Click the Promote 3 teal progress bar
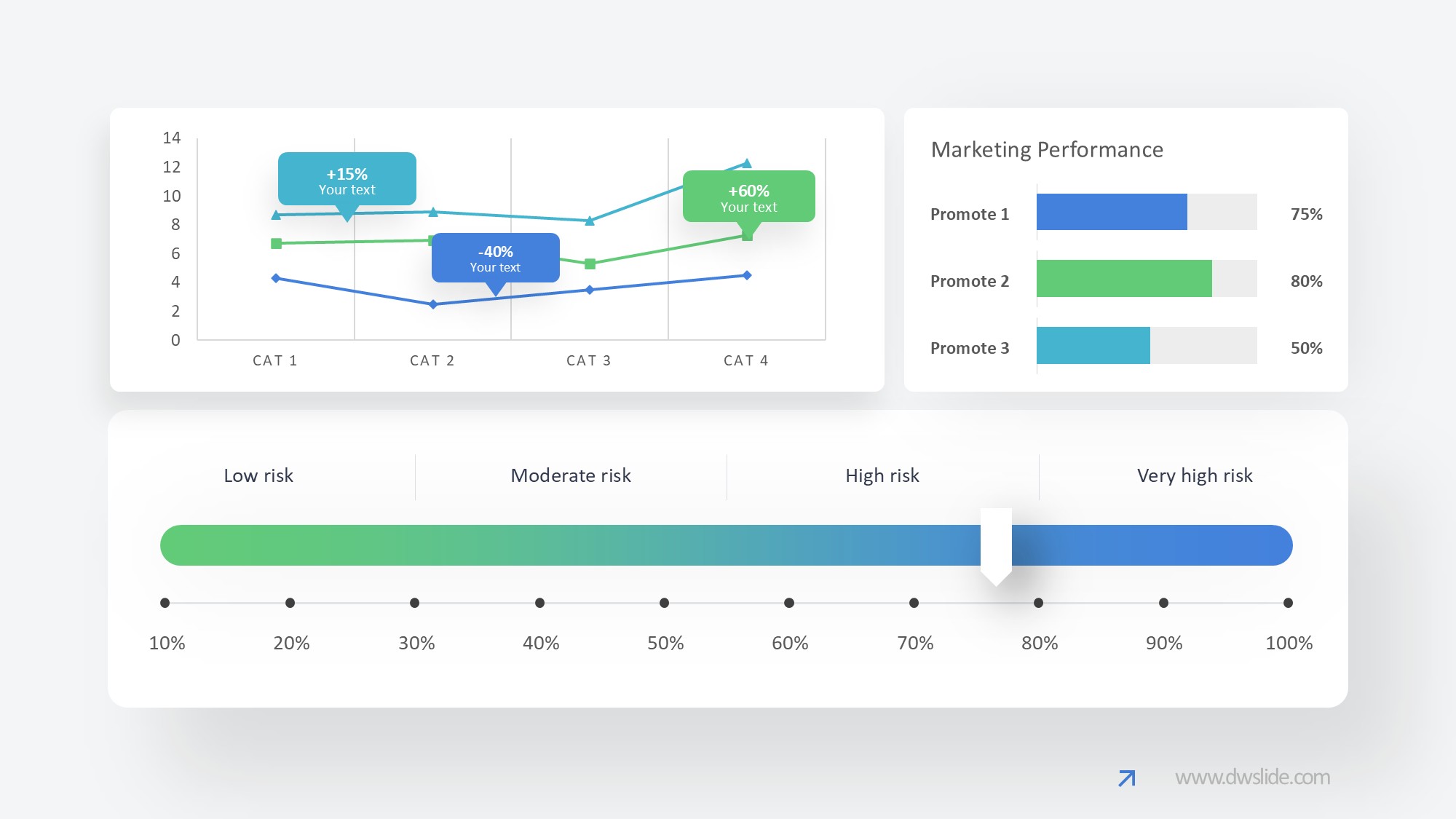This screenshot has width=1456, height=819. click(1093, 345)
